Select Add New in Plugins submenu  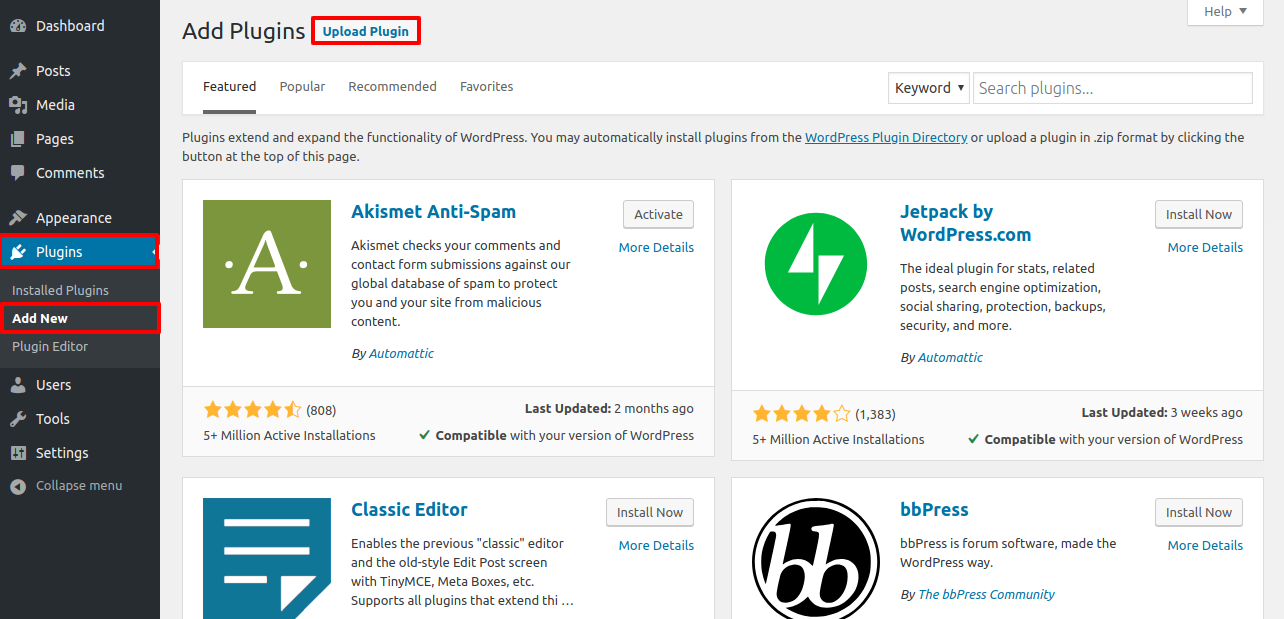point(40,318)
